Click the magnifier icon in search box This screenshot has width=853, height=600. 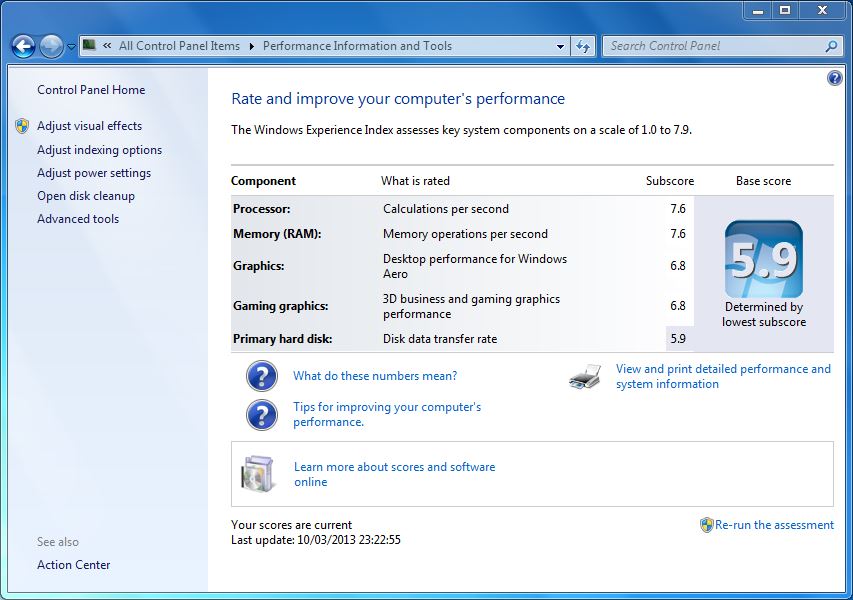click(830, 46)
